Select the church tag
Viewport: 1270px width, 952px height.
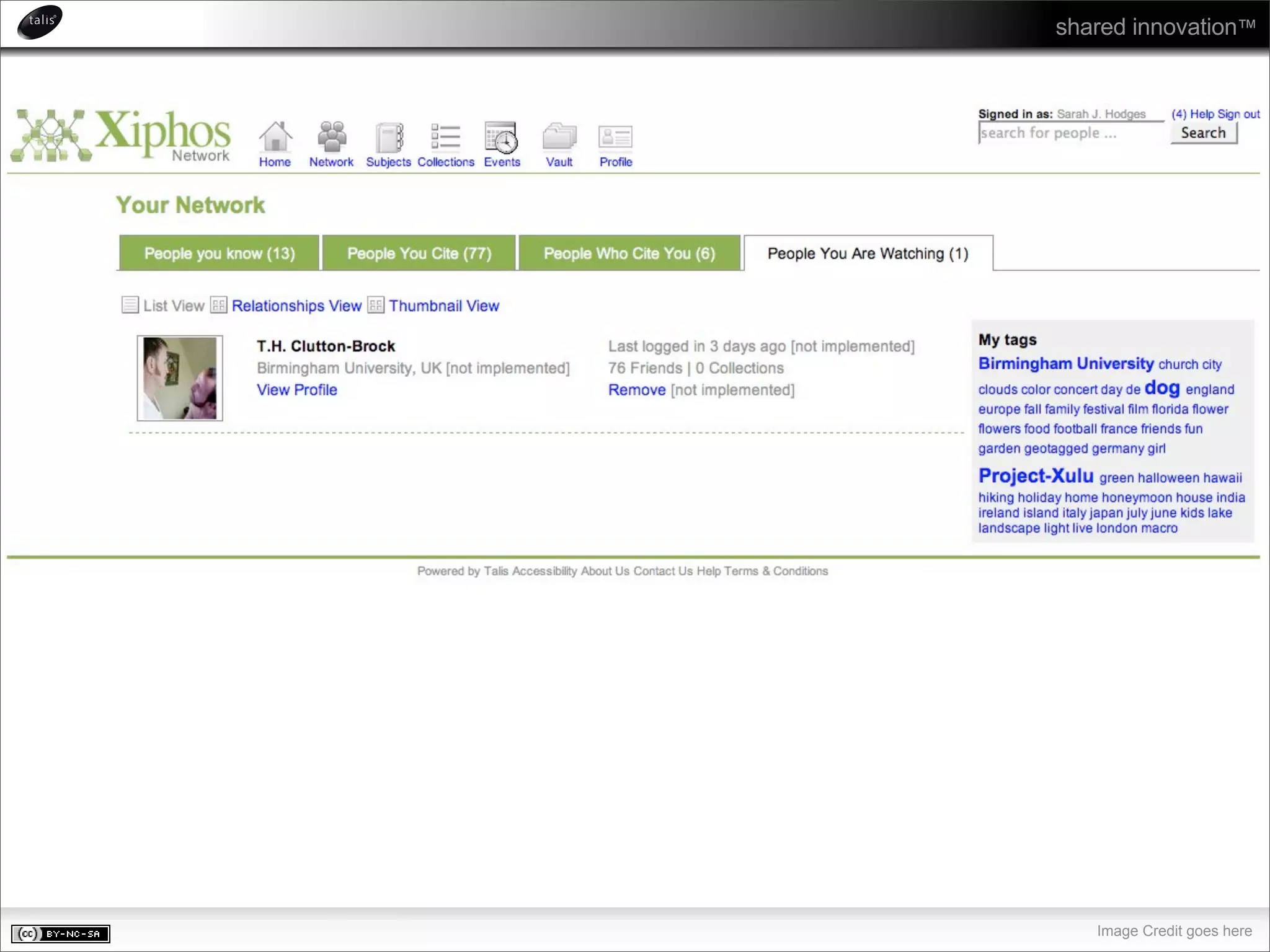[1178, 364]
